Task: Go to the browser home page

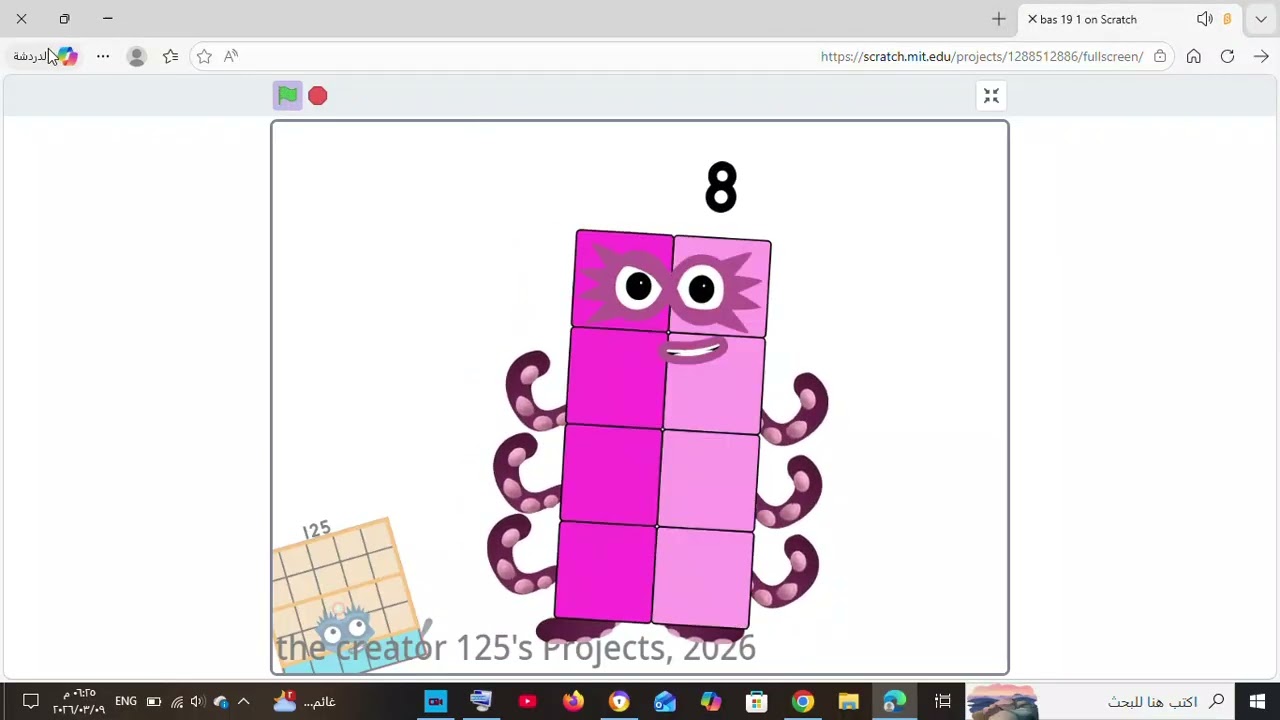Action: tap(1193, 56)
